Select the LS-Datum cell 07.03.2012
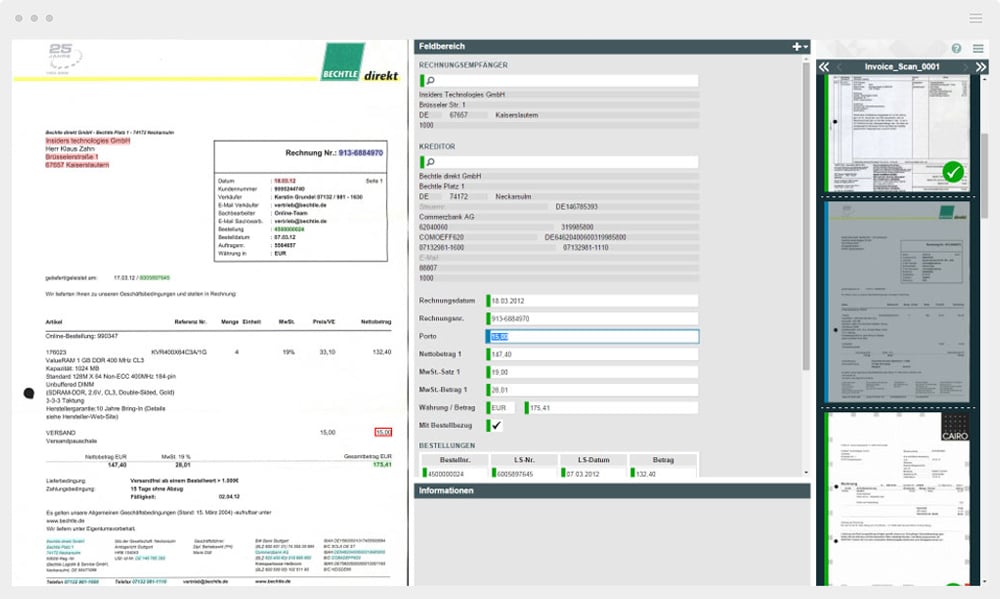Screen dimensions: 1000x599 [593, 473]
